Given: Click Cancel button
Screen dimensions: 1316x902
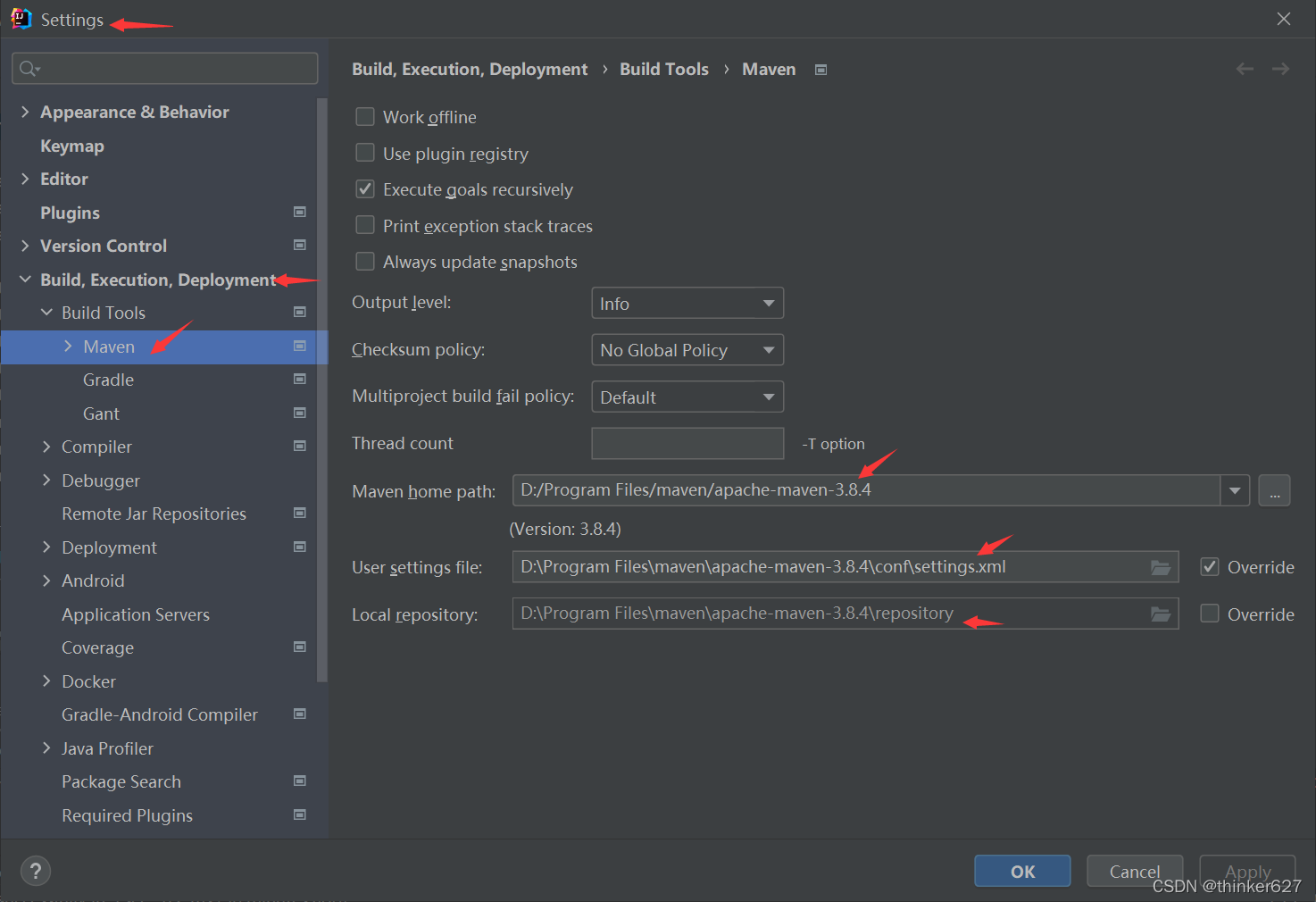Looking at the screenshot, I should (x=1135, y=871).
